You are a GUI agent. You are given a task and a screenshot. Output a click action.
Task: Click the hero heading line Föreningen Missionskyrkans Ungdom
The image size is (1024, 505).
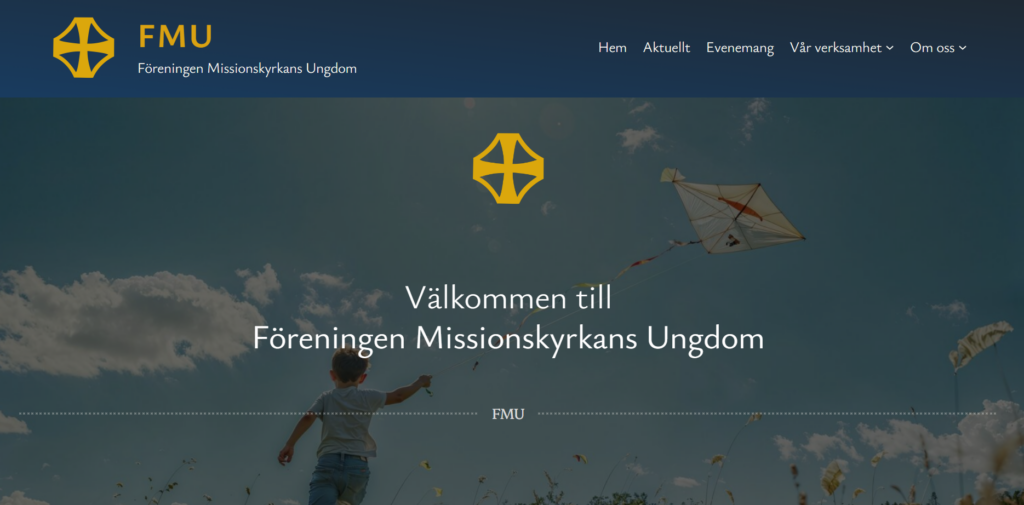[x=508, y=338]
